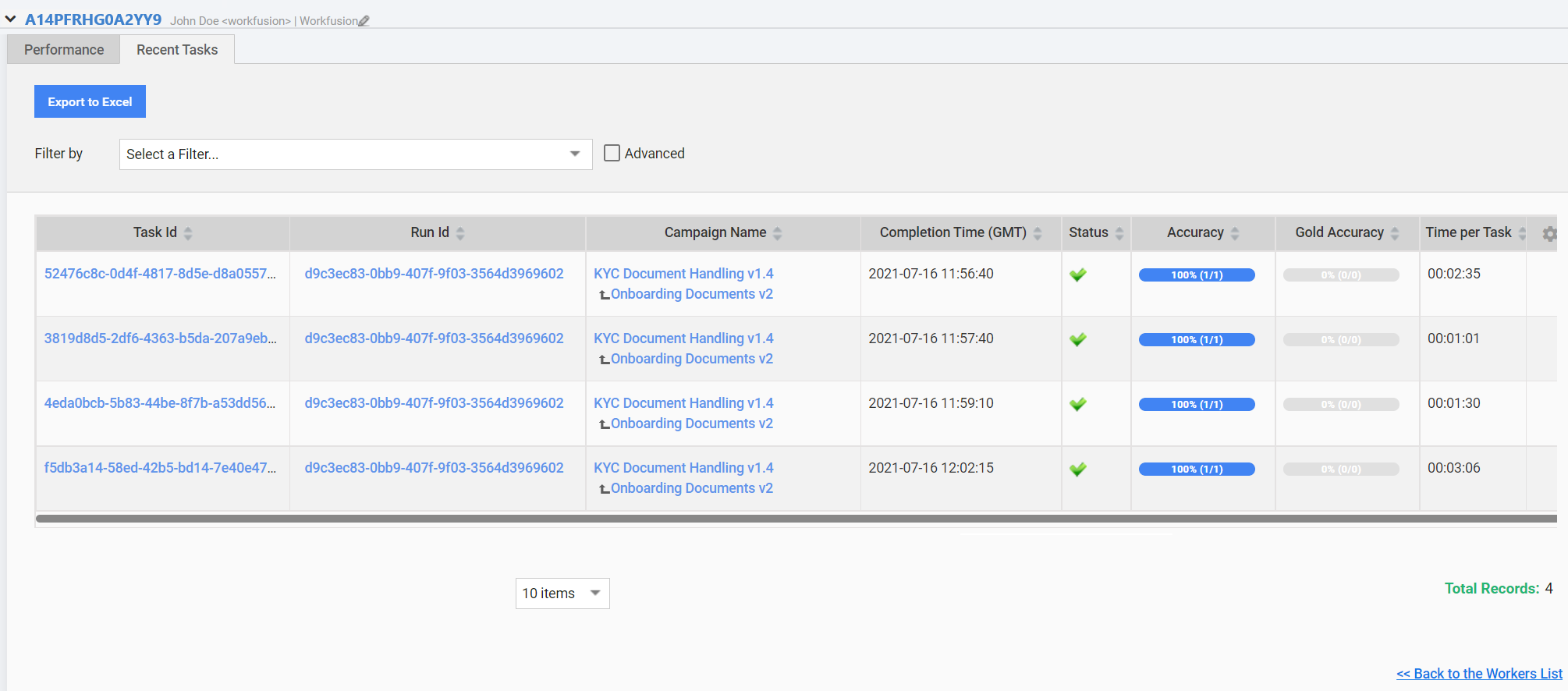Open Run Id link in row 4eda0bcb
This screenshot has height=691, width=1568.
(435, 403)
